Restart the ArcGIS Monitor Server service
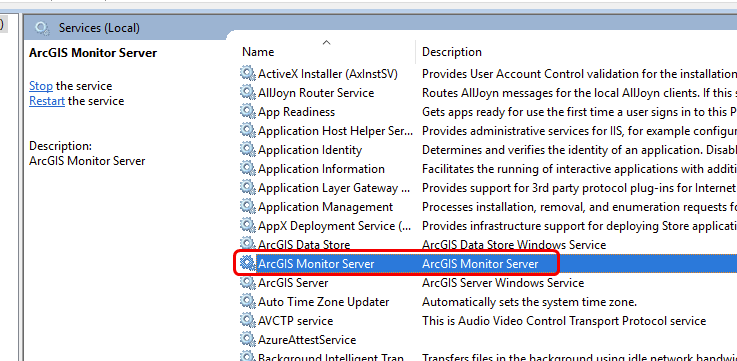Viewport: 737px width, 361px height. [x=47, y=101]
